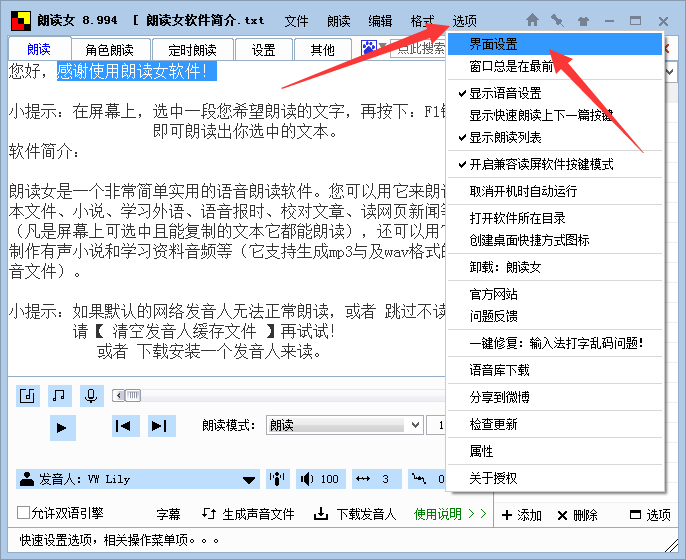Click the microphone icon button
The width and height of the screenshot is (686, 560).
pos(91,396)
